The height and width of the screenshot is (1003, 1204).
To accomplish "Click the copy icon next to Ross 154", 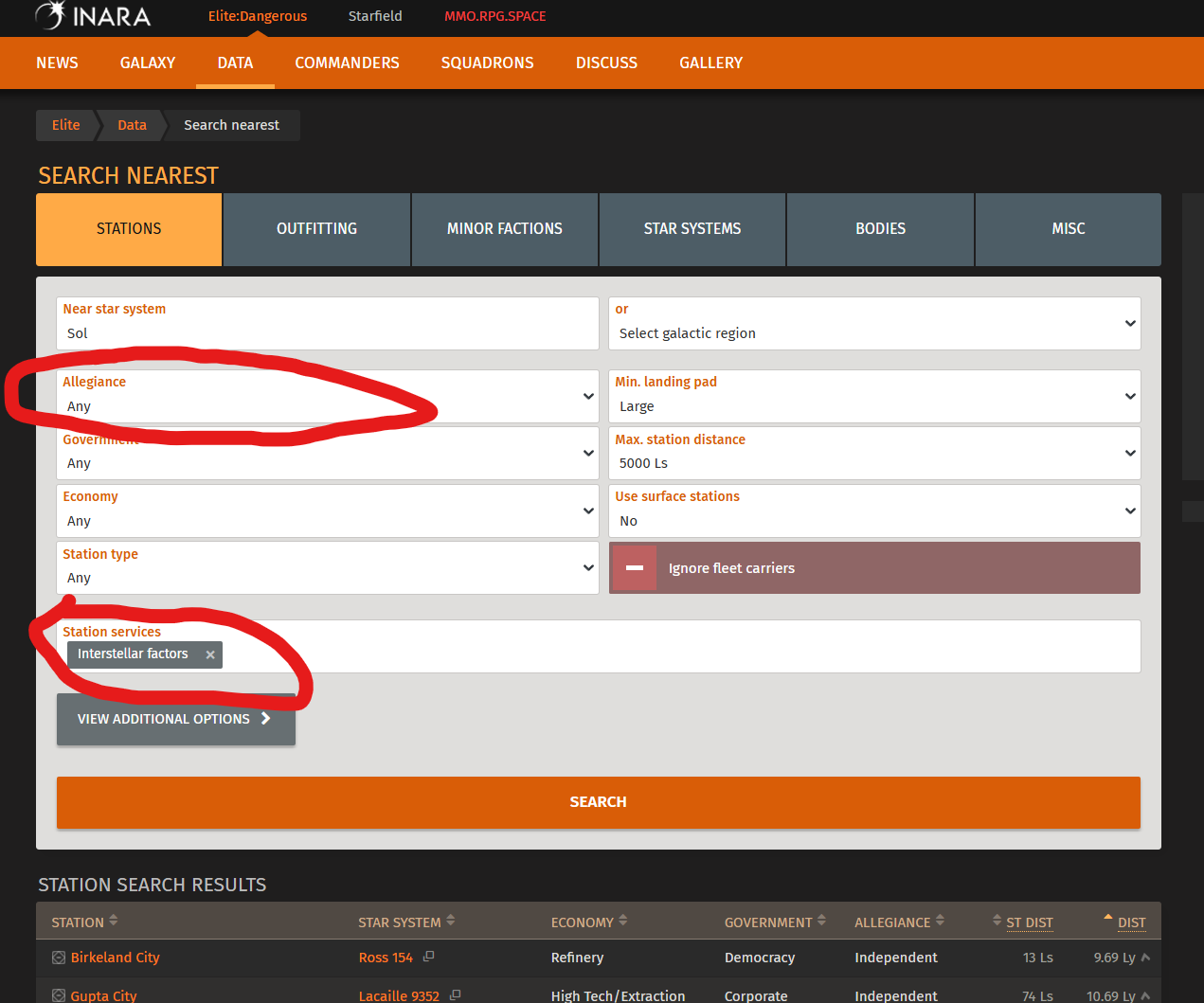I will point(428,957).
